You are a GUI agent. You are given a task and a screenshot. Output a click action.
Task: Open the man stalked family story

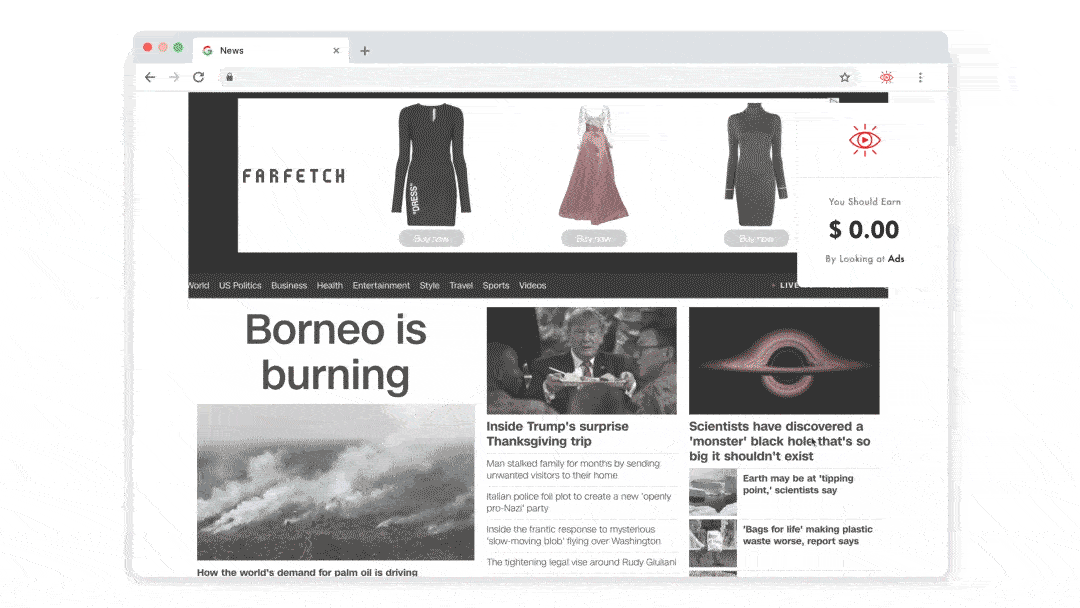(573, 470)
